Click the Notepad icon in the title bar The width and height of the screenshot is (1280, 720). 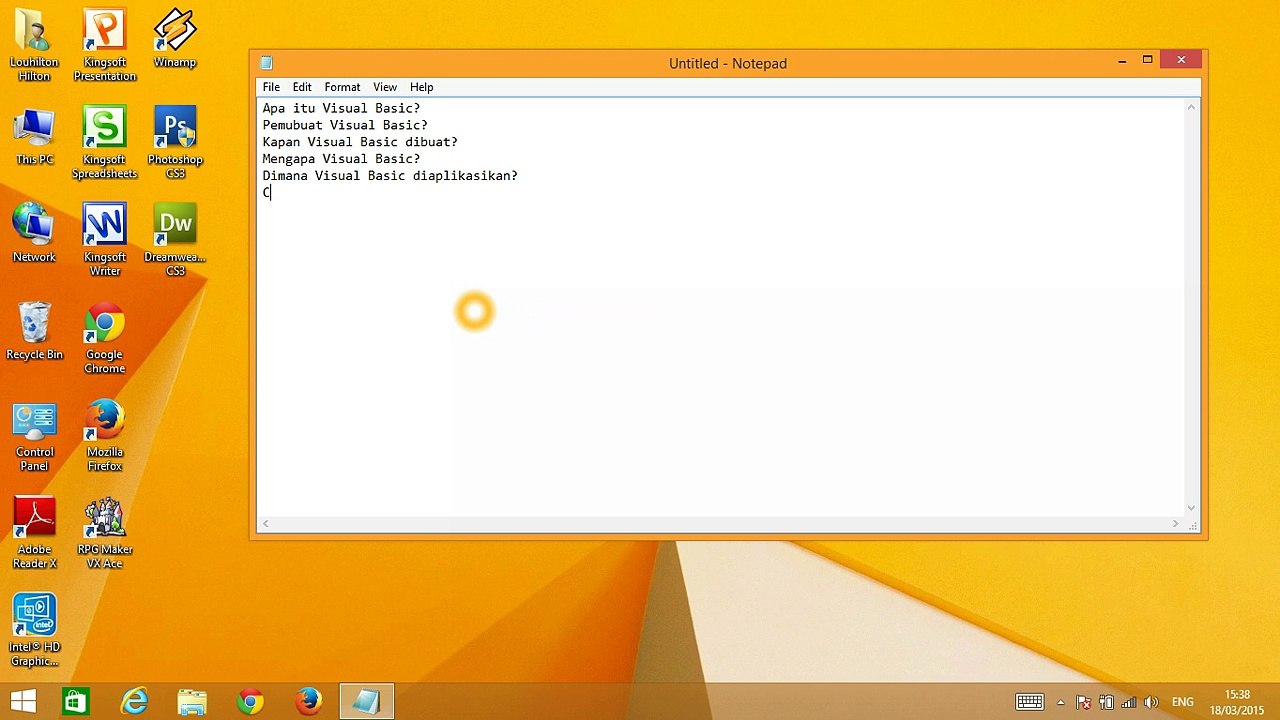click(266, 63)
